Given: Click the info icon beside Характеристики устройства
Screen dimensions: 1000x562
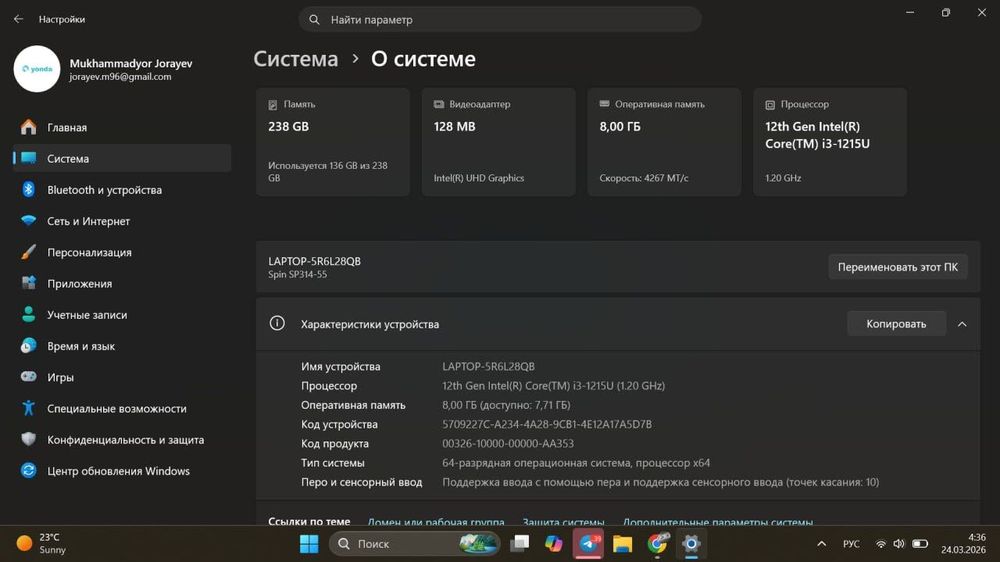Looking at the screenshot, I should click(x=277, y=323).
